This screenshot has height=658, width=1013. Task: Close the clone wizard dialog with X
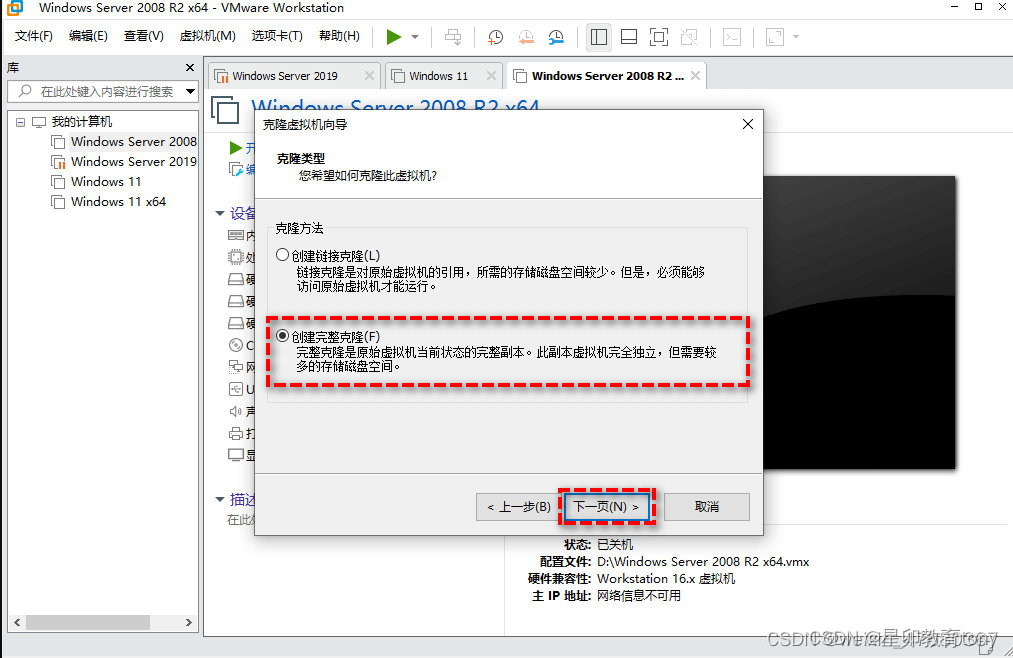pyautogui.click(x=747, y=124)
